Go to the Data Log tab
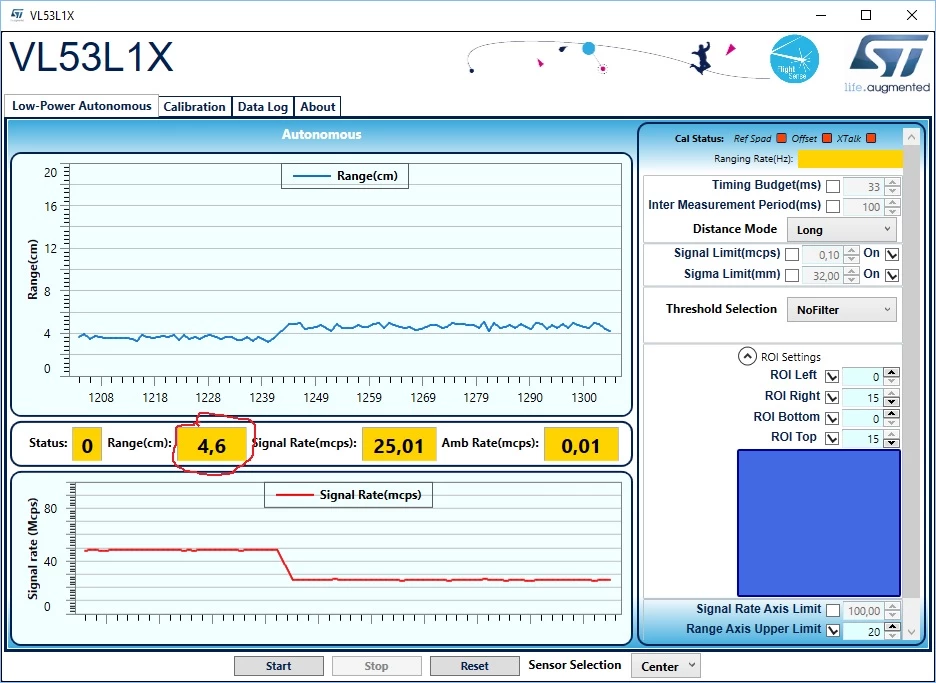The image size is (936, 683). pos(263,107)
